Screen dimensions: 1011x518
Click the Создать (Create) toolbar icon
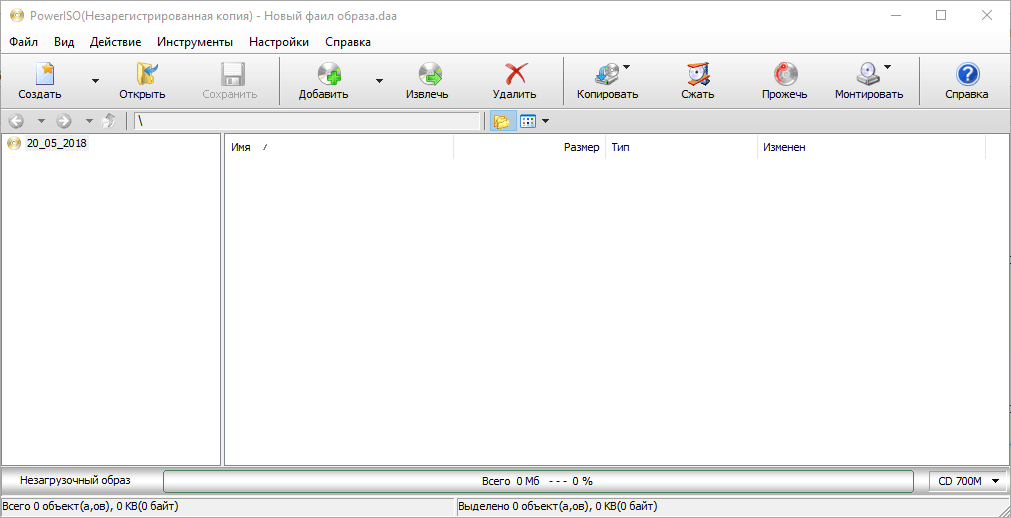44,74
